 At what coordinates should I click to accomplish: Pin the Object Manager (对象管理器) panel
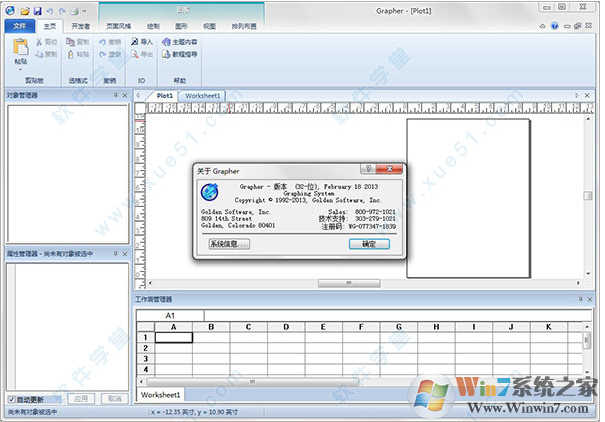click(115, 95)
